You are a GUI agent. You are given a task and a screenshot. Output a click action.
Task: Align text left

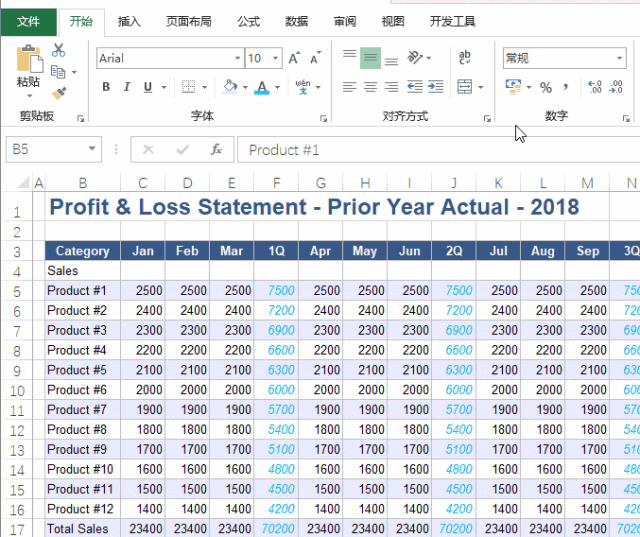[349, 87]
